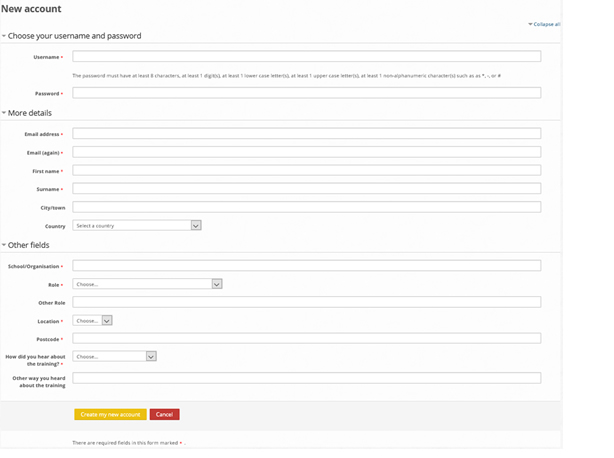Click the Surname text box
614x458 pixels.
[306, 189]
